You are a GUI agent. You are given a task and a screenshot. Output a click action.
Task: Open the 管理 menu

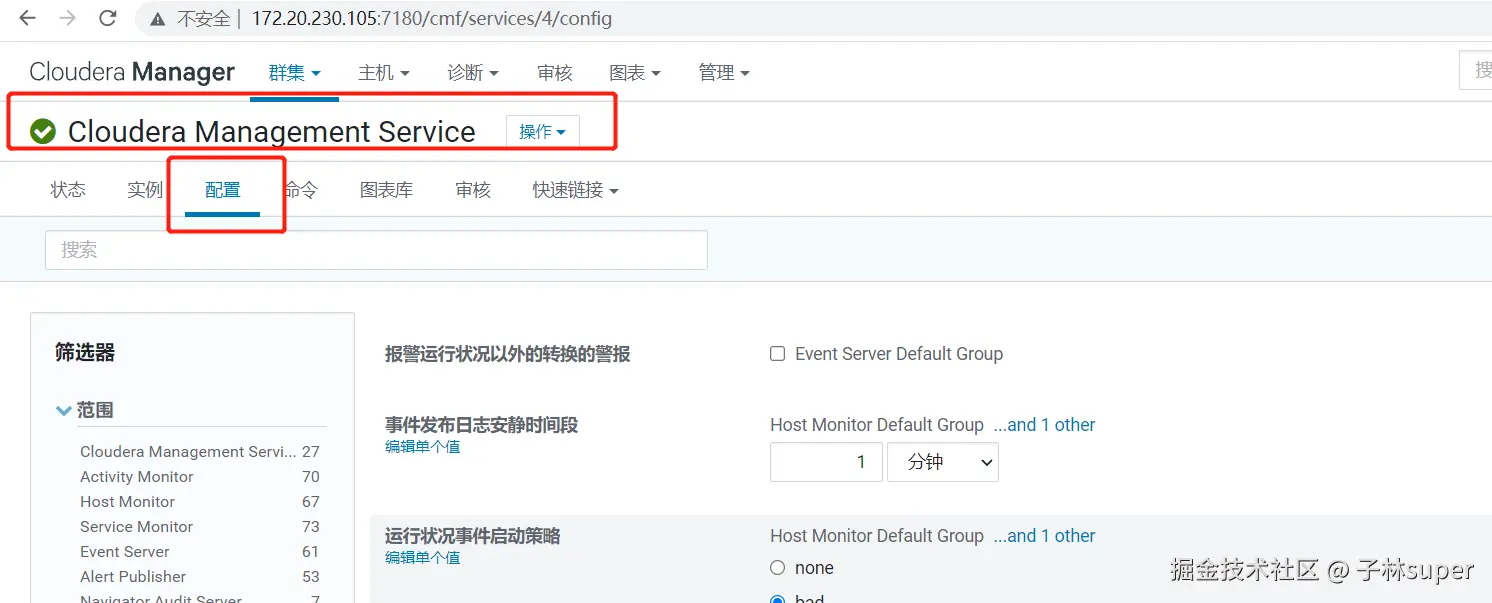[724, 72]
